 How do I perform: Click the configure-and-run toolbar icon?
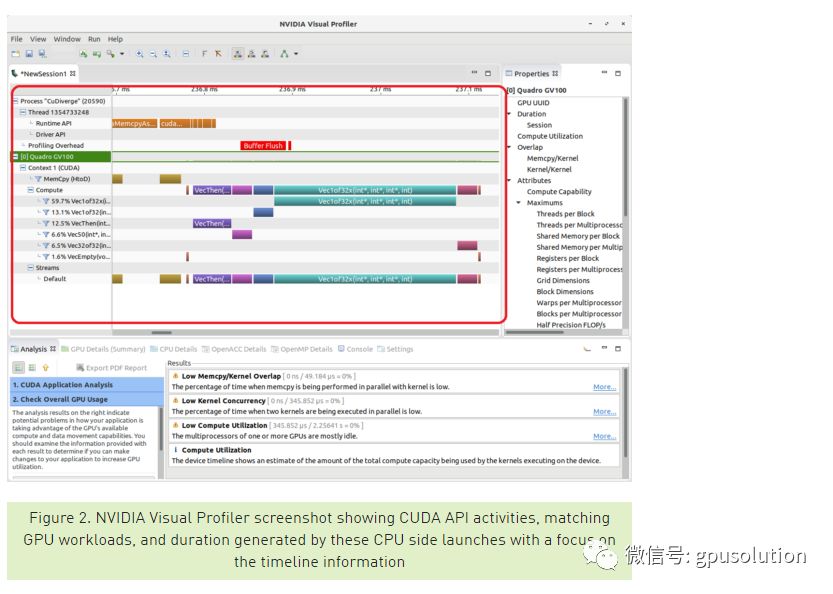pos(110,54)
